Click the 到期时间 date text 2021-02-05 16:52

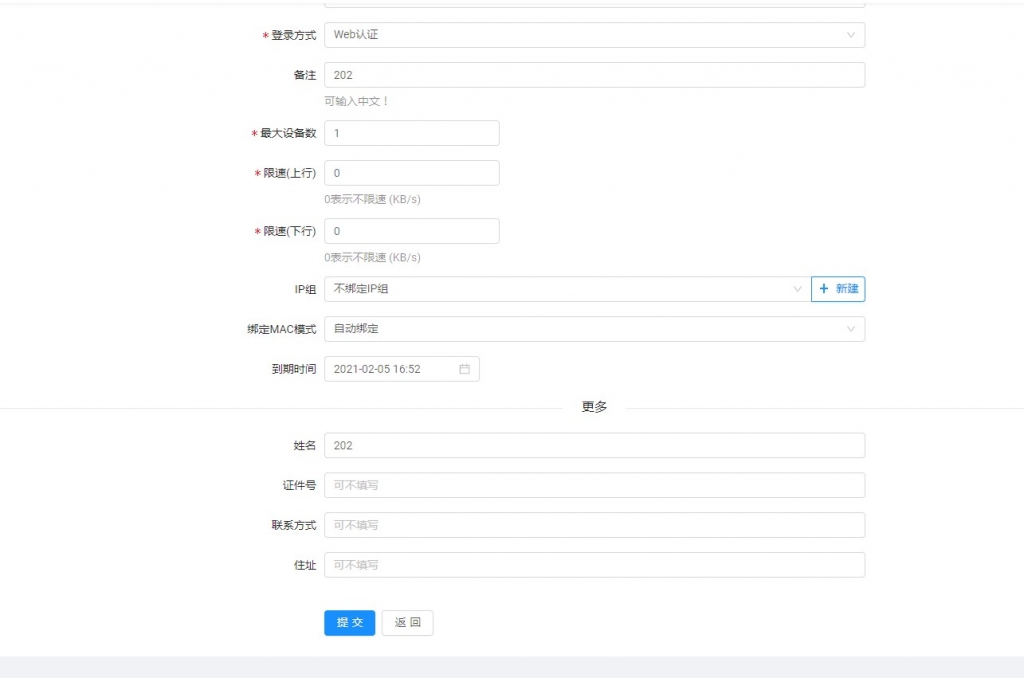click(x=377, y=369)
